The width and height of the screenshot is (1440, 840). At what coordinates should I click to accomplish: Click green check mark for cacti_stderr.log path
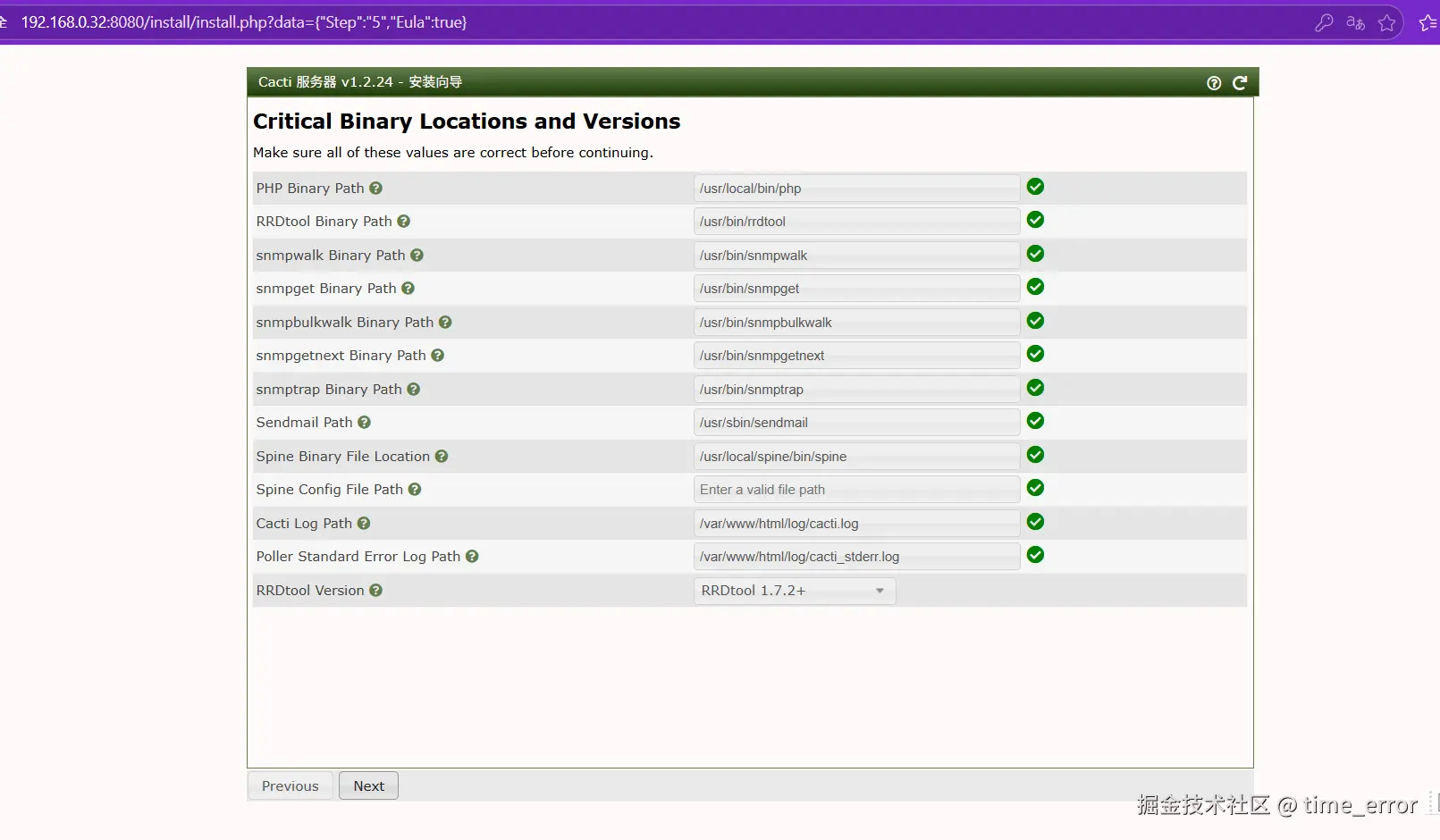pos(1035,555)
